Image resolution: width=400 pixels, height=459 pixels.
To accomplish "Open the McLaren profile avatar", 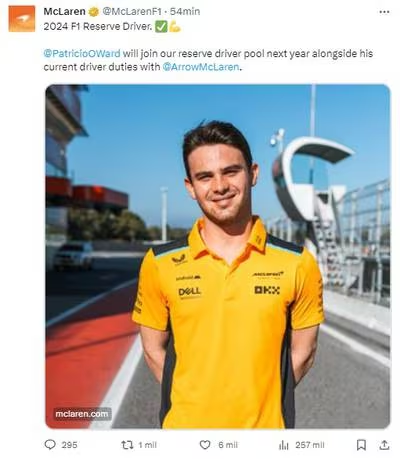I will click(22, 19).
